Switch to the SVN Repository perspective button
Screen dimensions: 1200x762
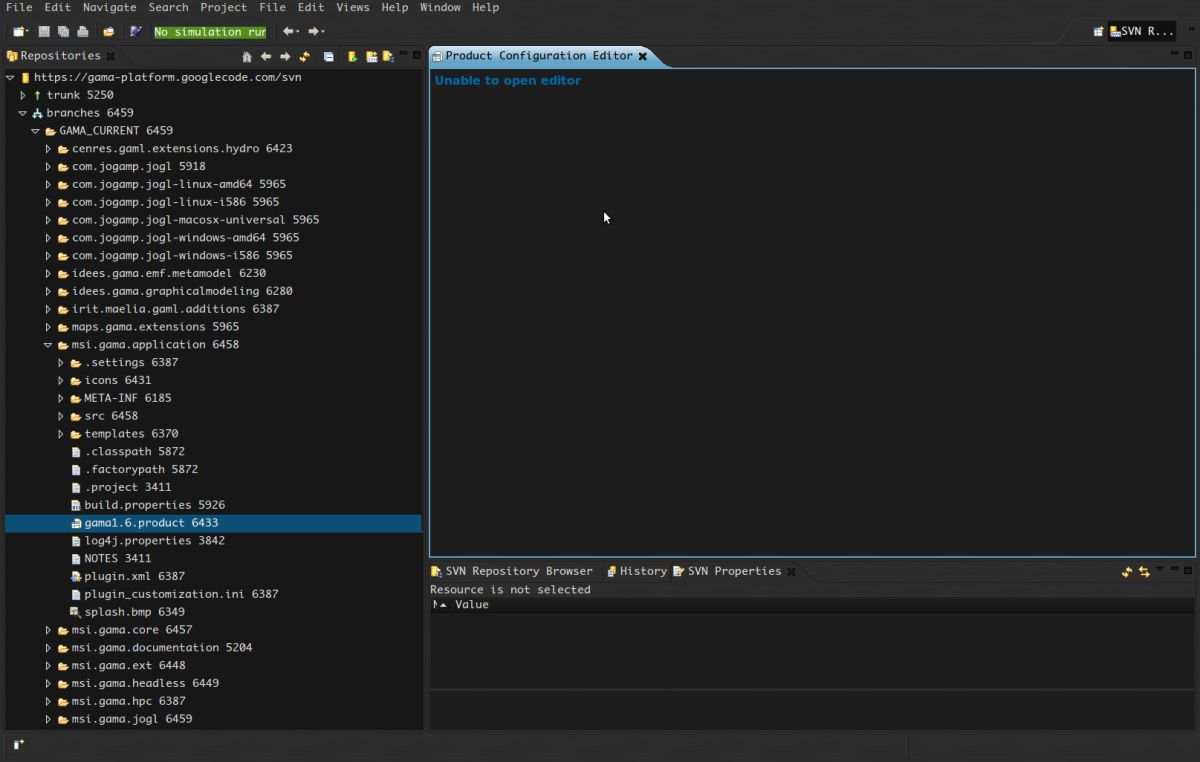pos(1142,32)
